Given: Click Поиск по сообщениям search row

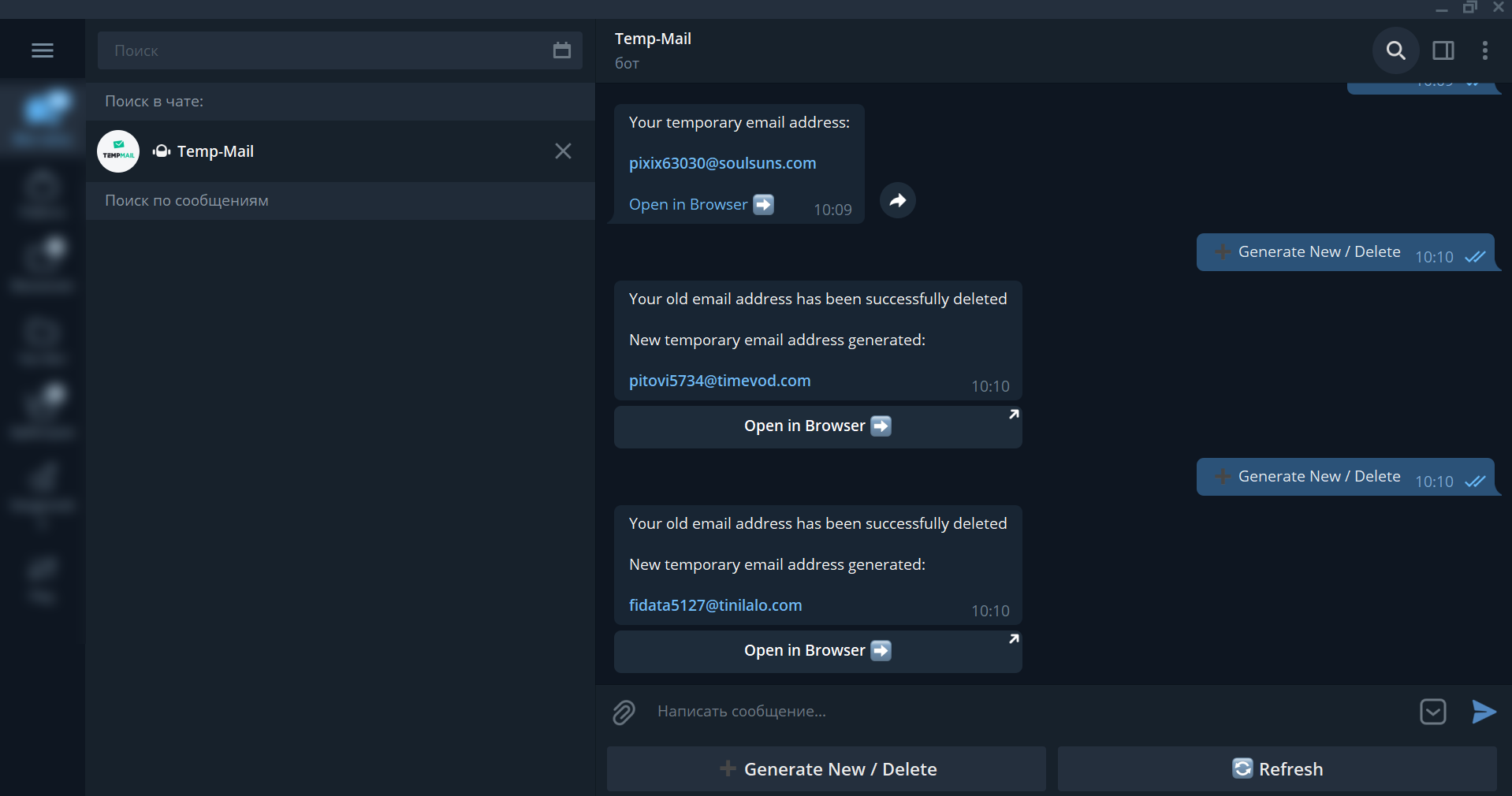Looking at the screenshot, I should [340, 201].
